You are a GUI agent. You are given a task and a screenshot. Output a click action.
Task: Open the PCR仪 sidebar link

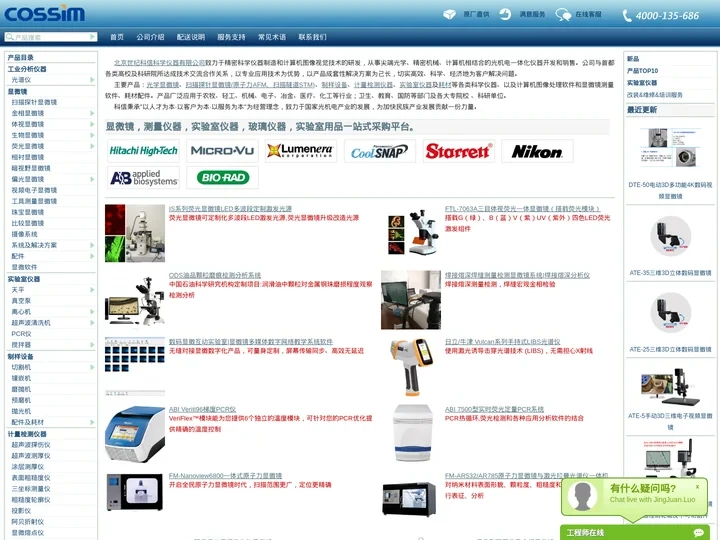[21, 334]
